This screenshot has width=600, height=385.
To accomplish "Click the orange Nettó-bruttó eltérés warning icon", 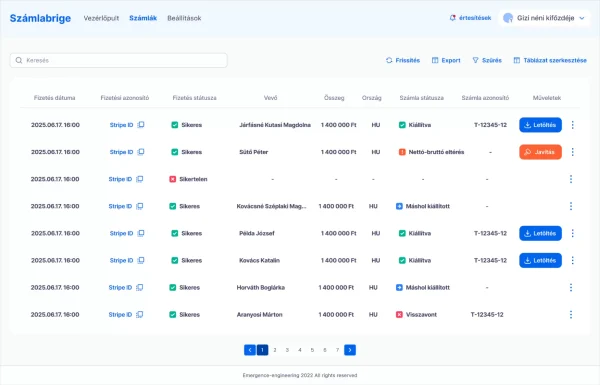I will (x=402, y=152).
